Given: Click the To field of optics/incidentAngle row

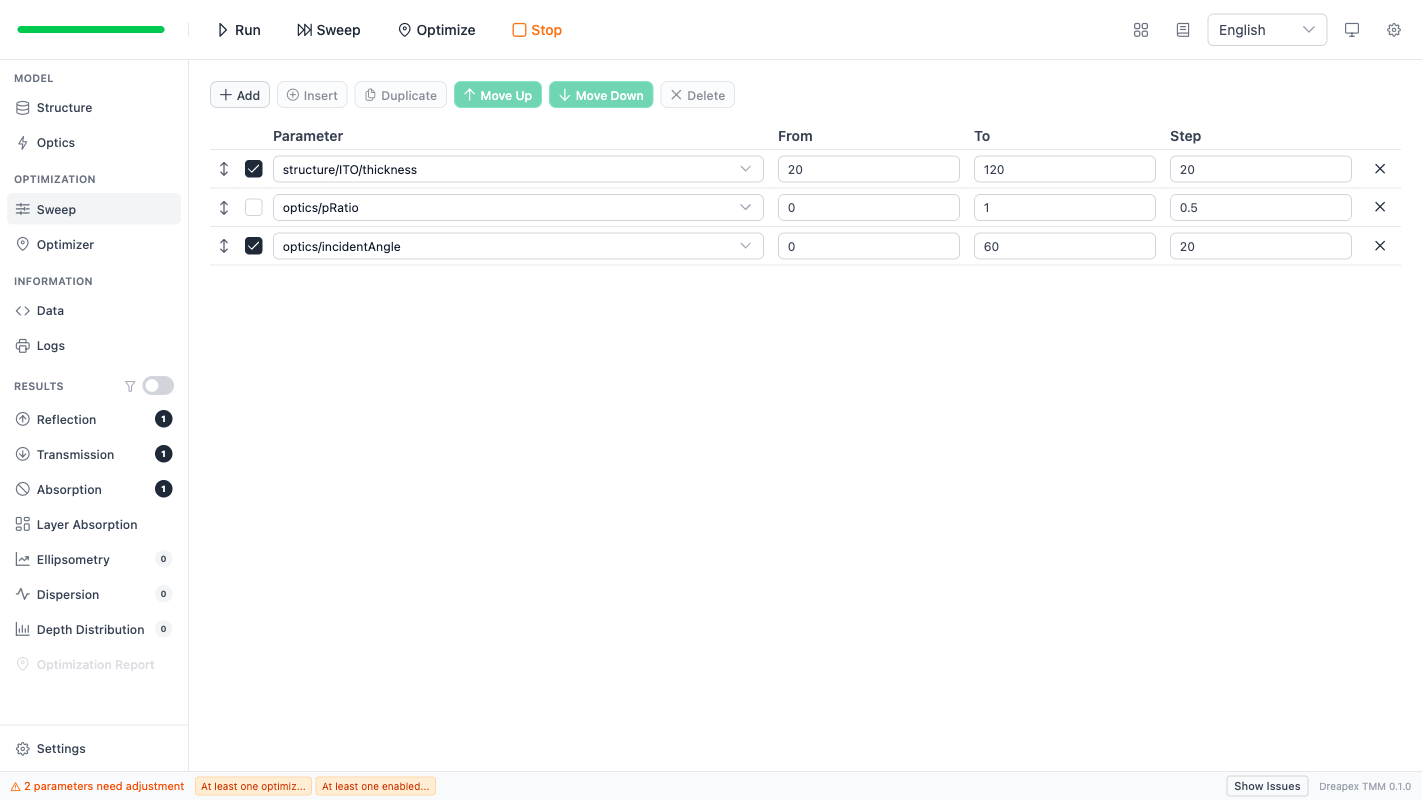Looking at the screenshot, I should [x=1064, y=246].
